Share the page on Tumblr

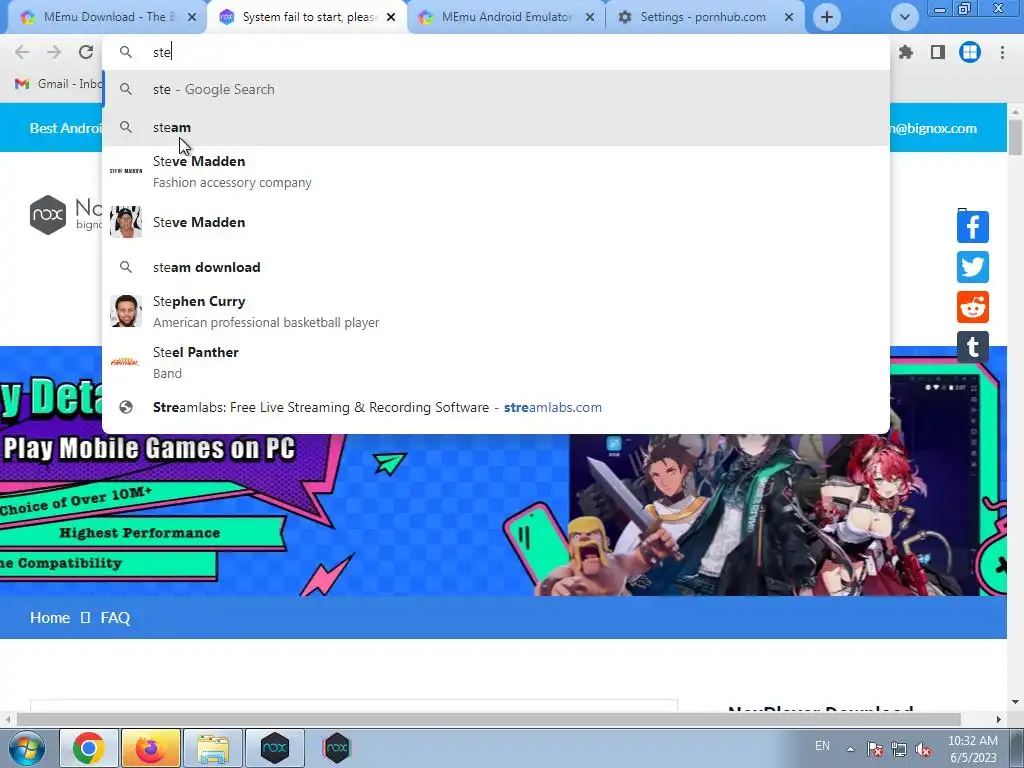pos(972,347)
